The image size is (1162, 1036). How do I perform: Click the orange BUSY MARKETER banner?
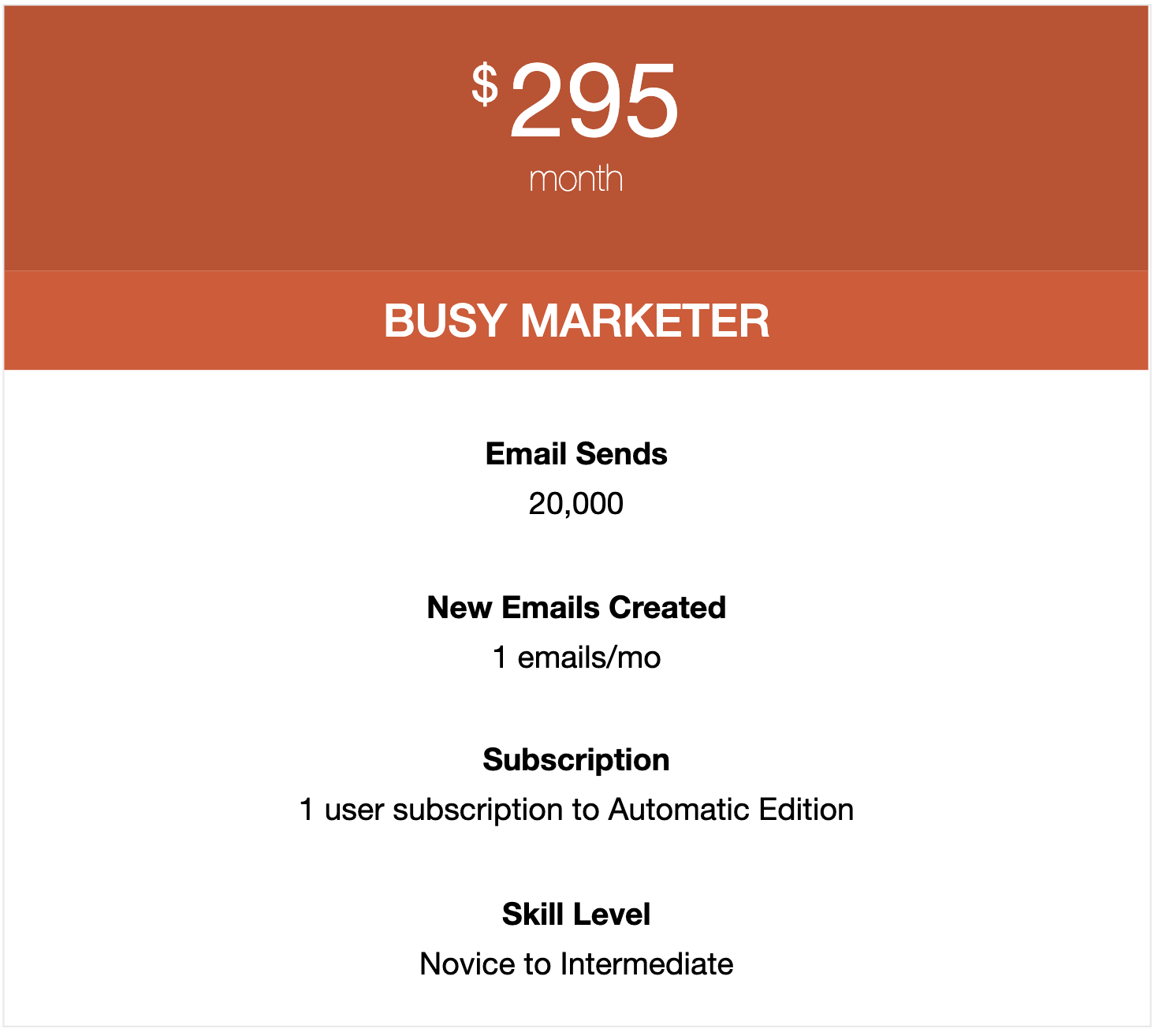(576, 320)
